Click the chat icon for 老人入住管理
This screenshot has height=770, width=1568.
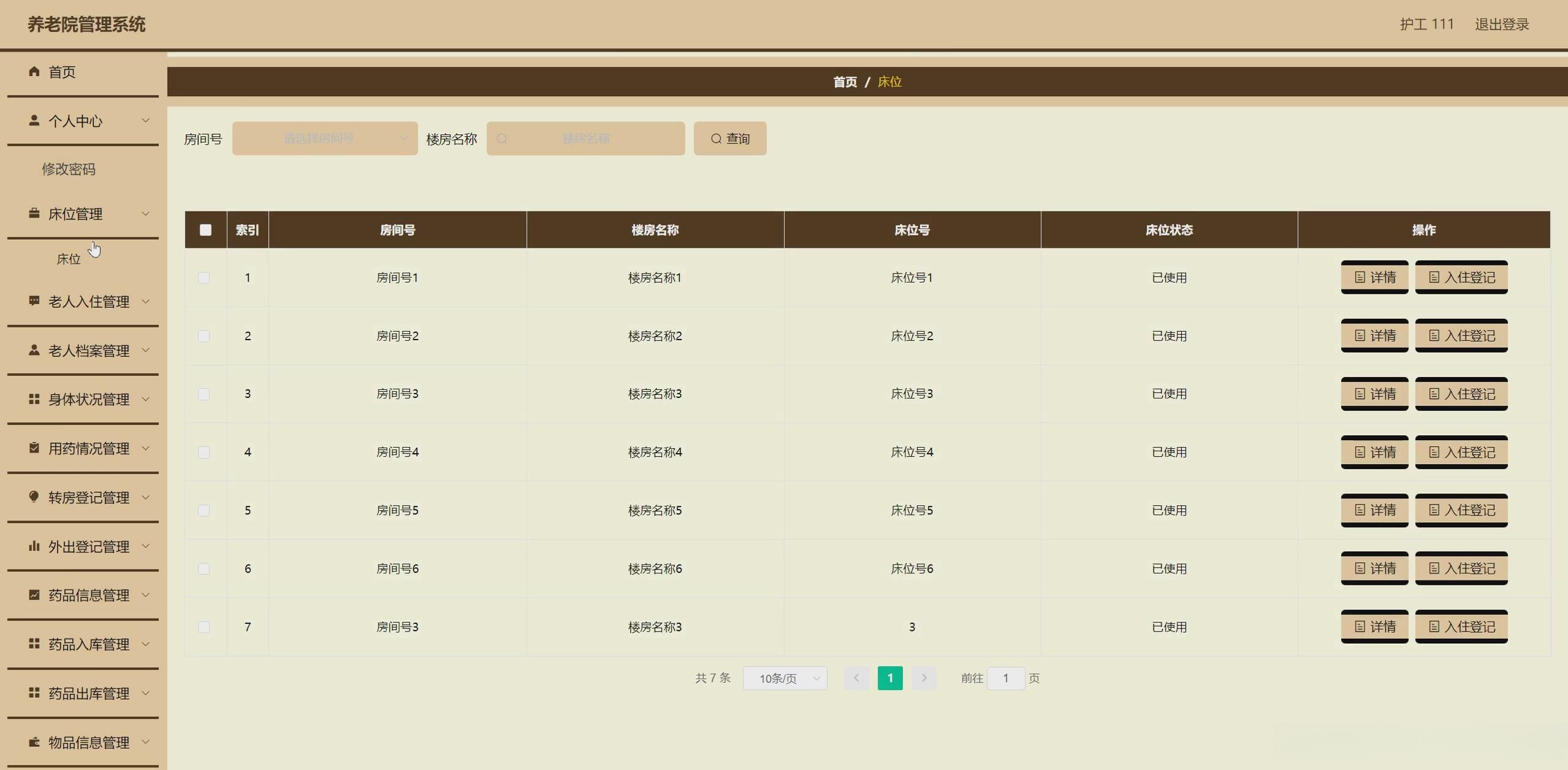[34, 301]
